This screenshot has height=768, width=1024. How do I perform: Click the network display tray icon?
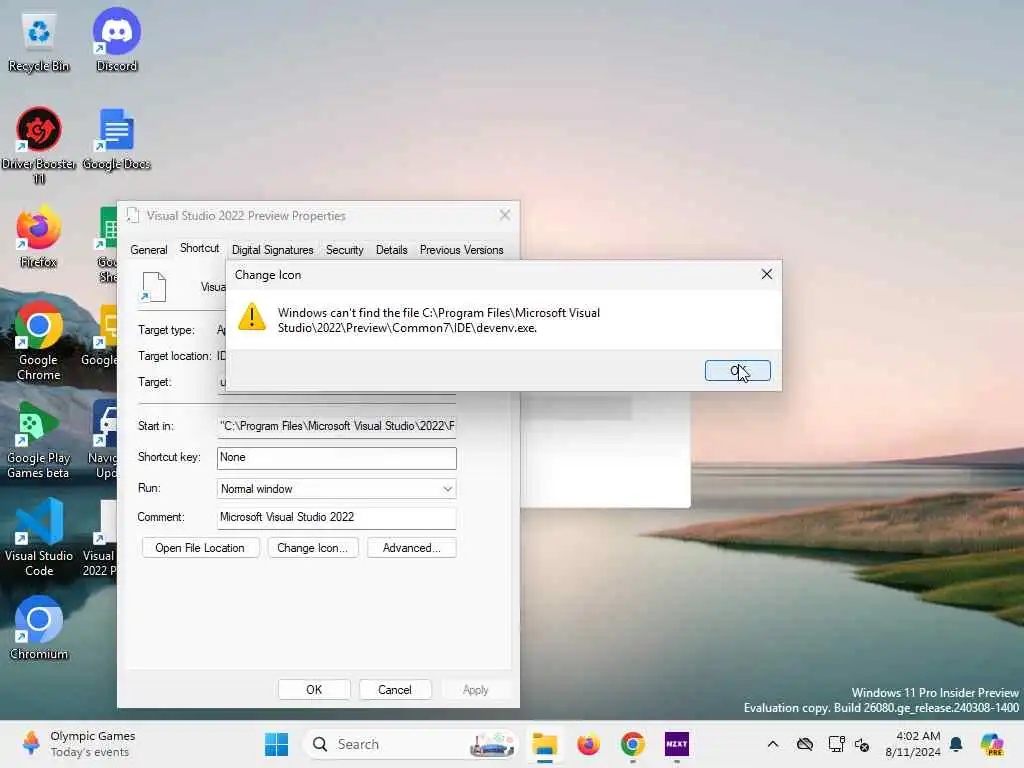point(836,744)
